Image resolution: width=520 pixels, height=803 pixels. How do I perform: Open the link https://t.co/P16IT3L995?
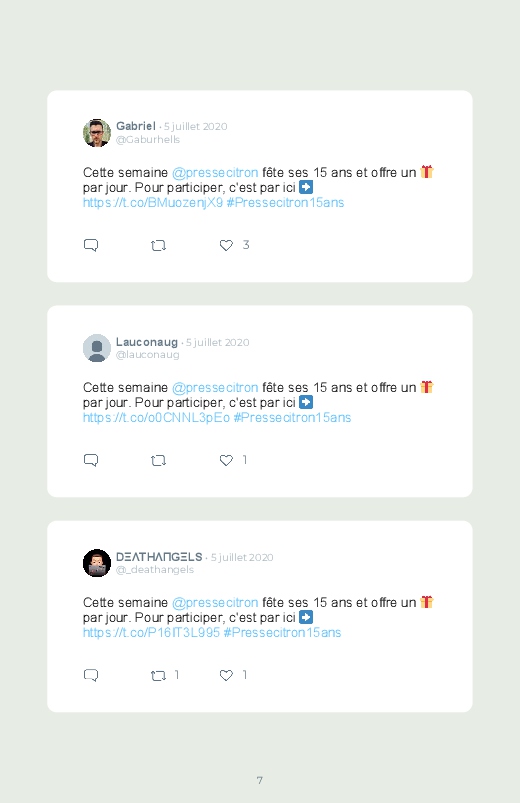(151, 633)
